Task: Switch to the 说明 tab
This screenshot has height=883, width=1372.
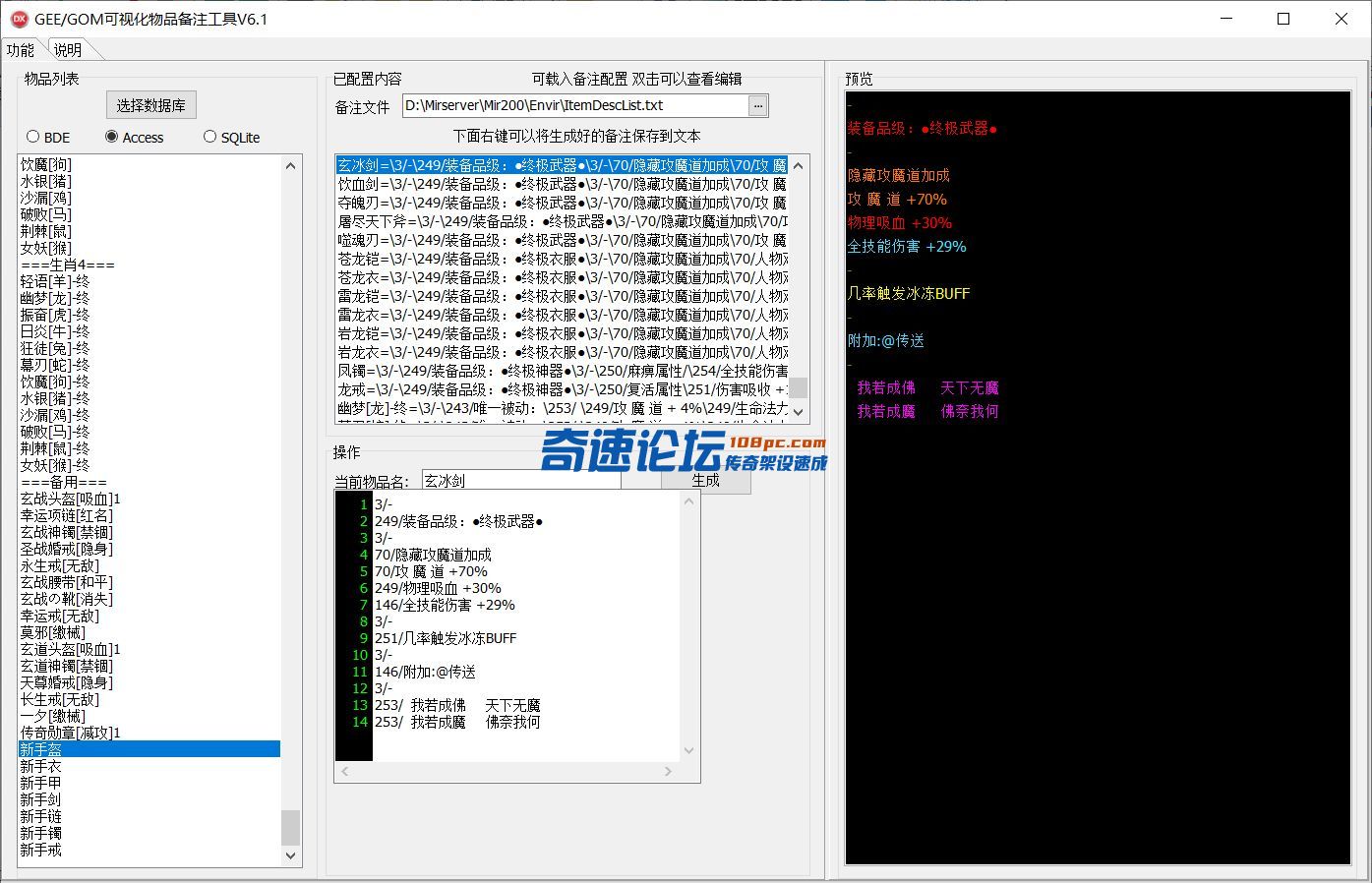Action: tap(68, 50)
